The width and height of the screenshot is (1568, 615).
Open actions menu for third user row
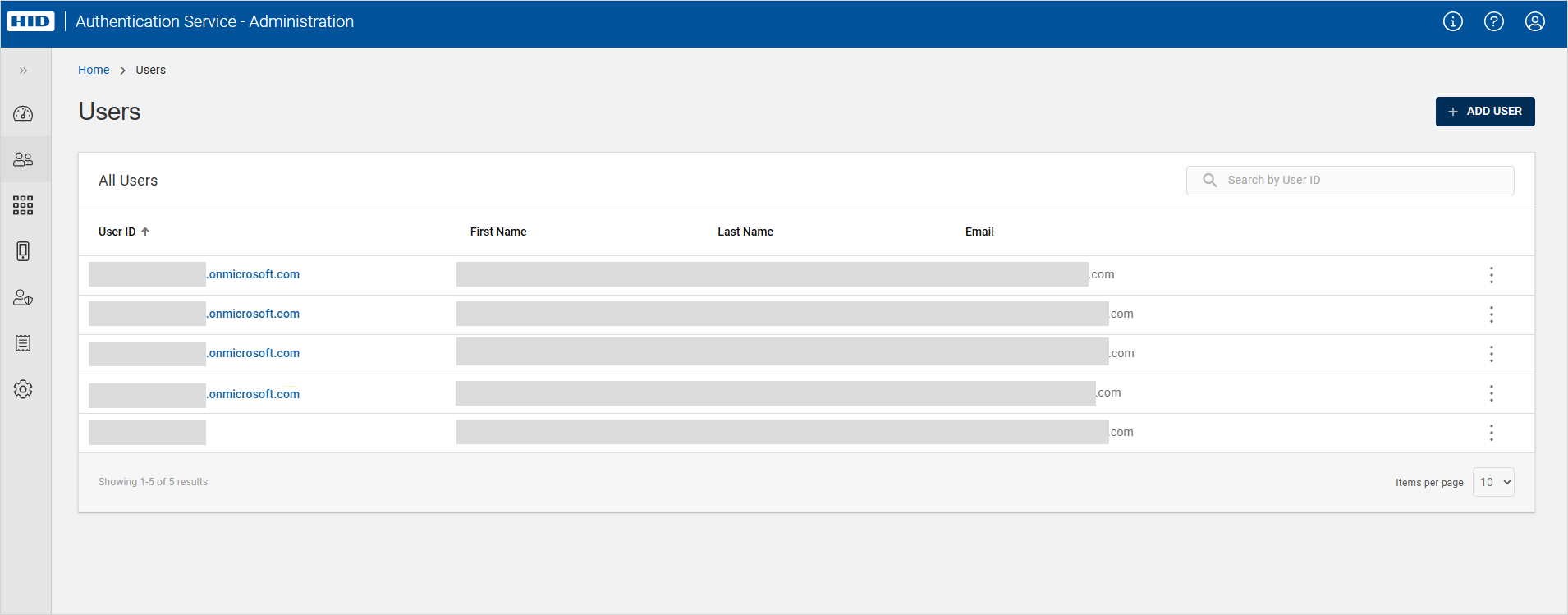pyautogui.click(x=1492, y=354)
